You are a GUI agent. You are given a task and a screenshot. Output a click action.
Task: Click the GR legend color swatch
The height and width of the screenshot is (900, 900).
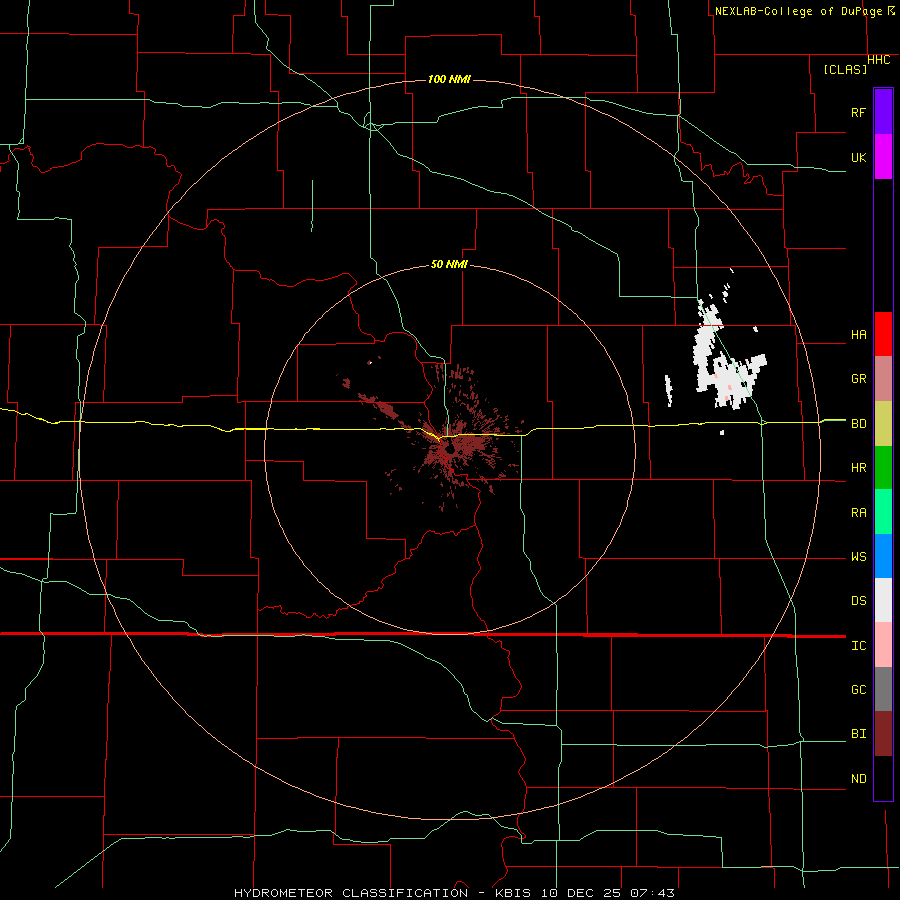[x=883, y=379]
